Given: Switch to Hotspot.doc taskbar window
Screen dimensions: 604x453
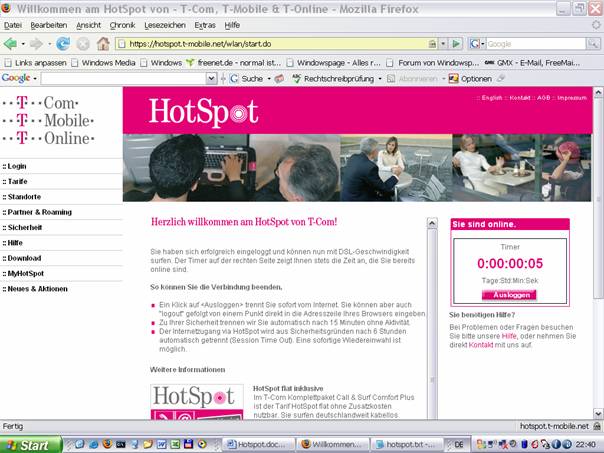Looking at the screenshot, I should tap(258, 445).
